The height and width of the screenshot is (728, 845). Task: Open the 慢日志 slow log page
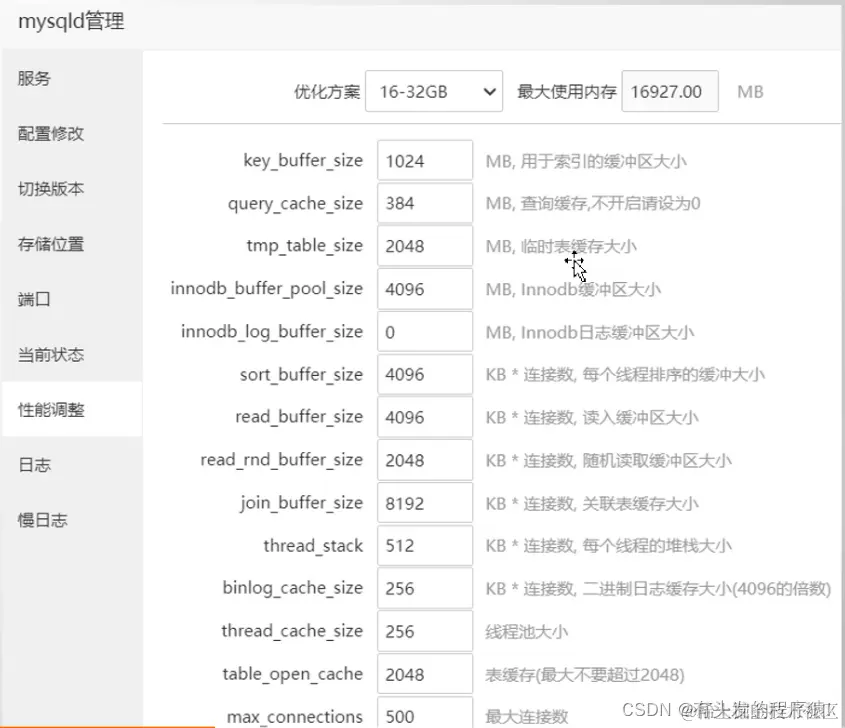pos(41,519)
